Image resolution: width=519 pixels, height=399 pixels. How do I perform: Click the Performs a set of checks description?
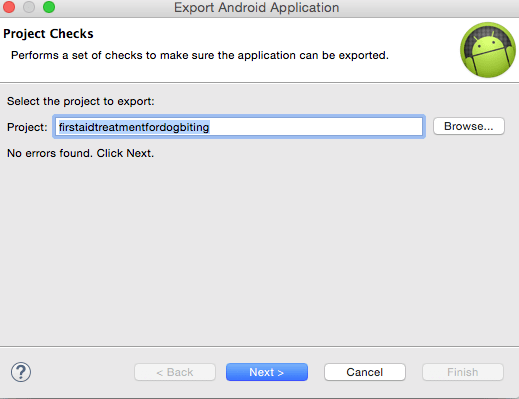(200, 55)
